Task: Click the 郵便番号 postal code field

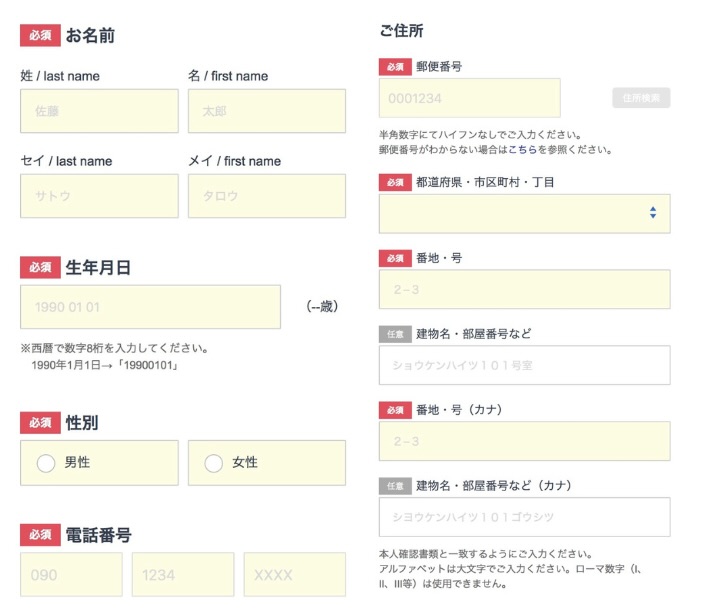Action: [469, 98]
